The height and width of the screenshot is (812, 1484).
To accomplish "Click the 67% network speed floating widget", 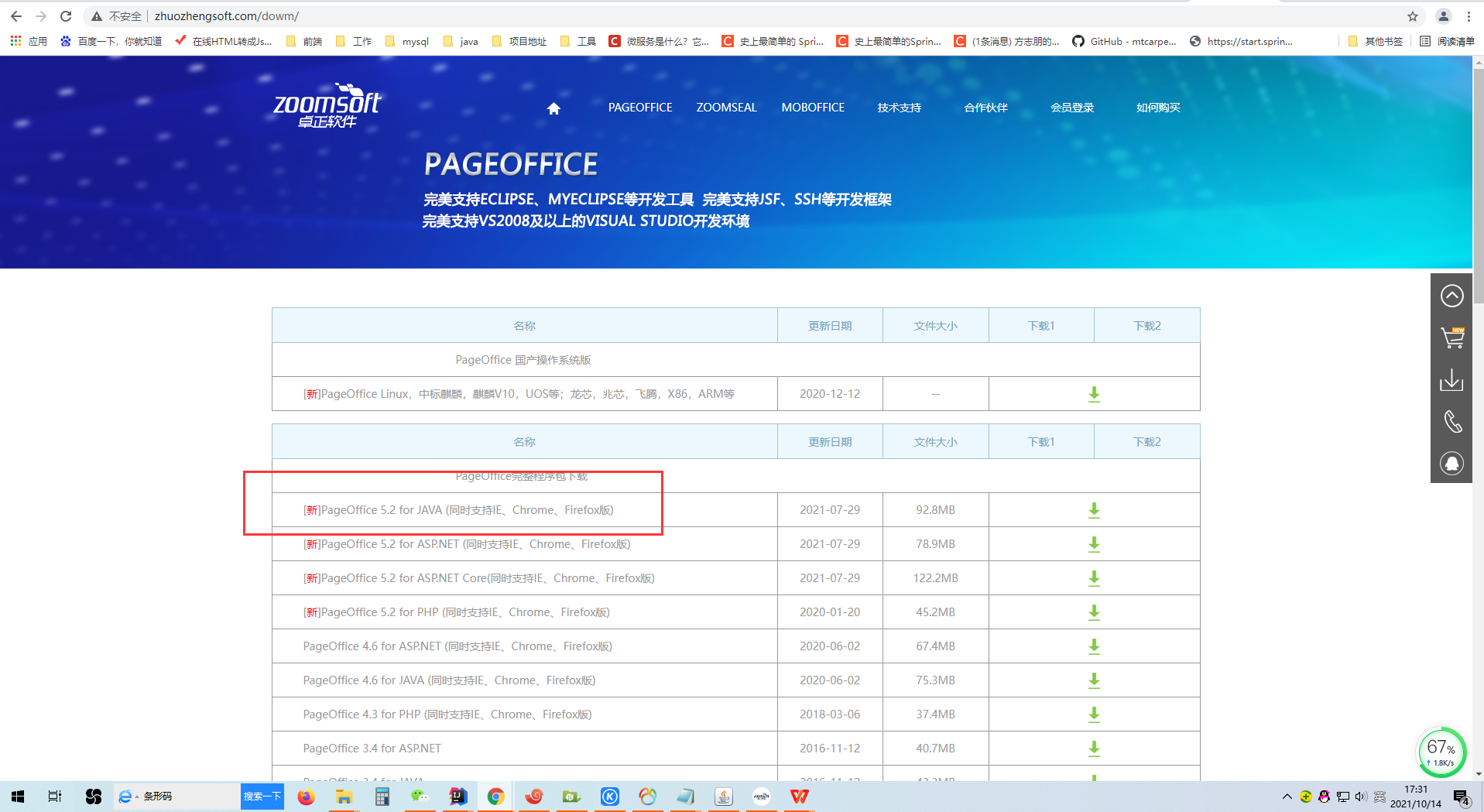I will (1441, 752).
